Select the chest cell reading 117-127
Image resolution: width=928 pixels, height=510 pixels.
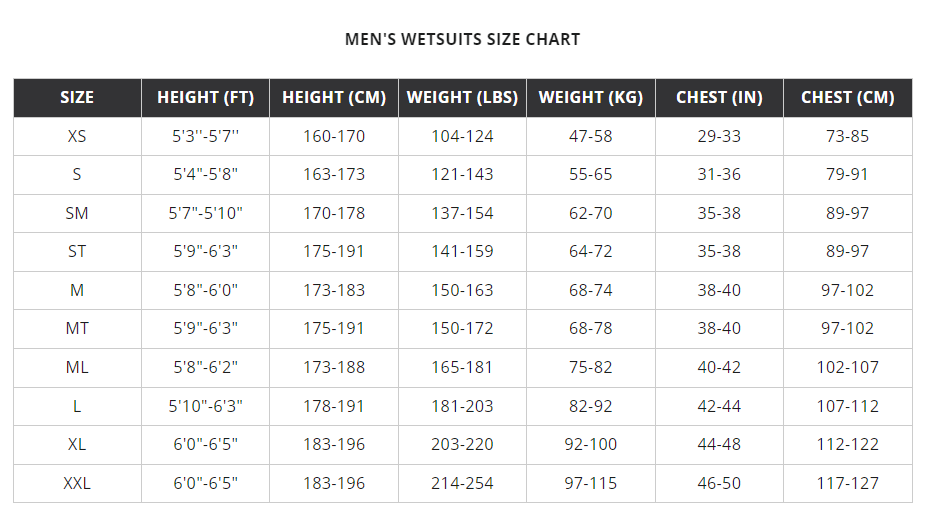pos(848,484)
